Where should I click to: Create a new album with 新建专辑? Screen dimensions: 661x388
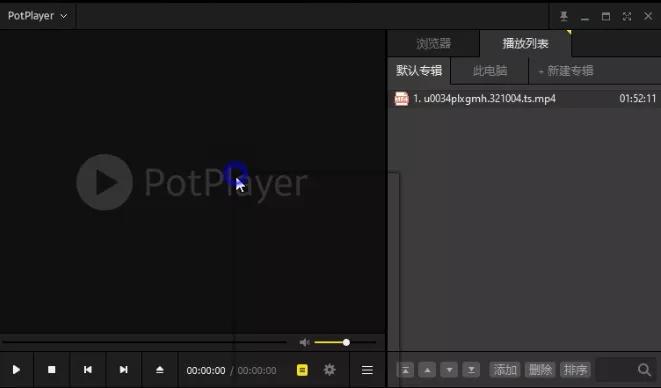[x=566, y=70]
